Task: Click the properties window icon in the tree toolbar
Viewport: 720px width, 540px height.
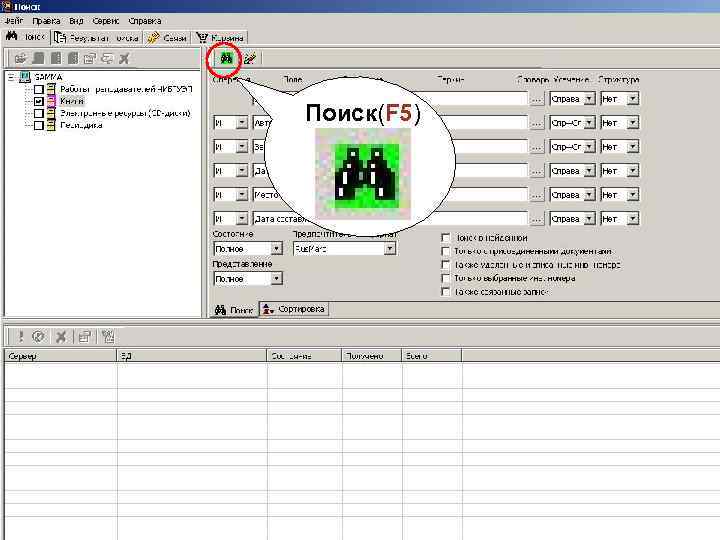Action: coord(90,58)
